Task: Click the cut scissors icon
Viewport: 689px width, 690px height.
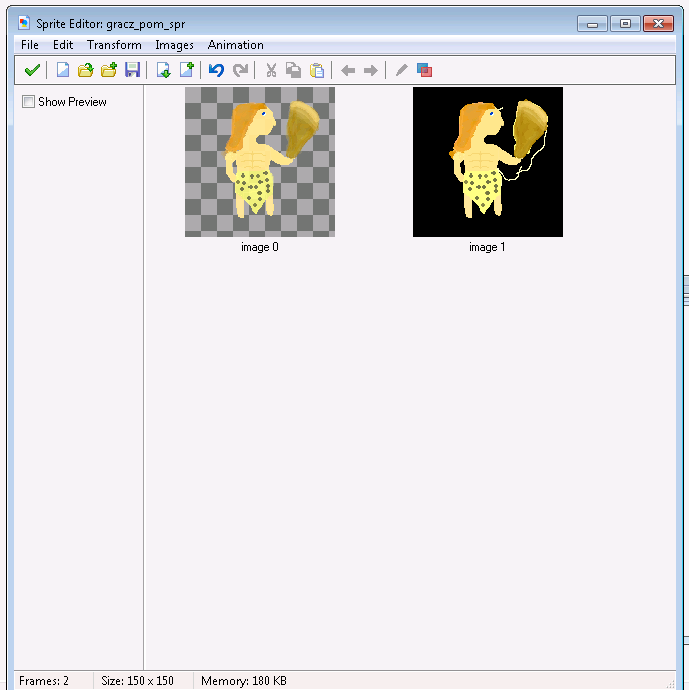Action: 270,70
